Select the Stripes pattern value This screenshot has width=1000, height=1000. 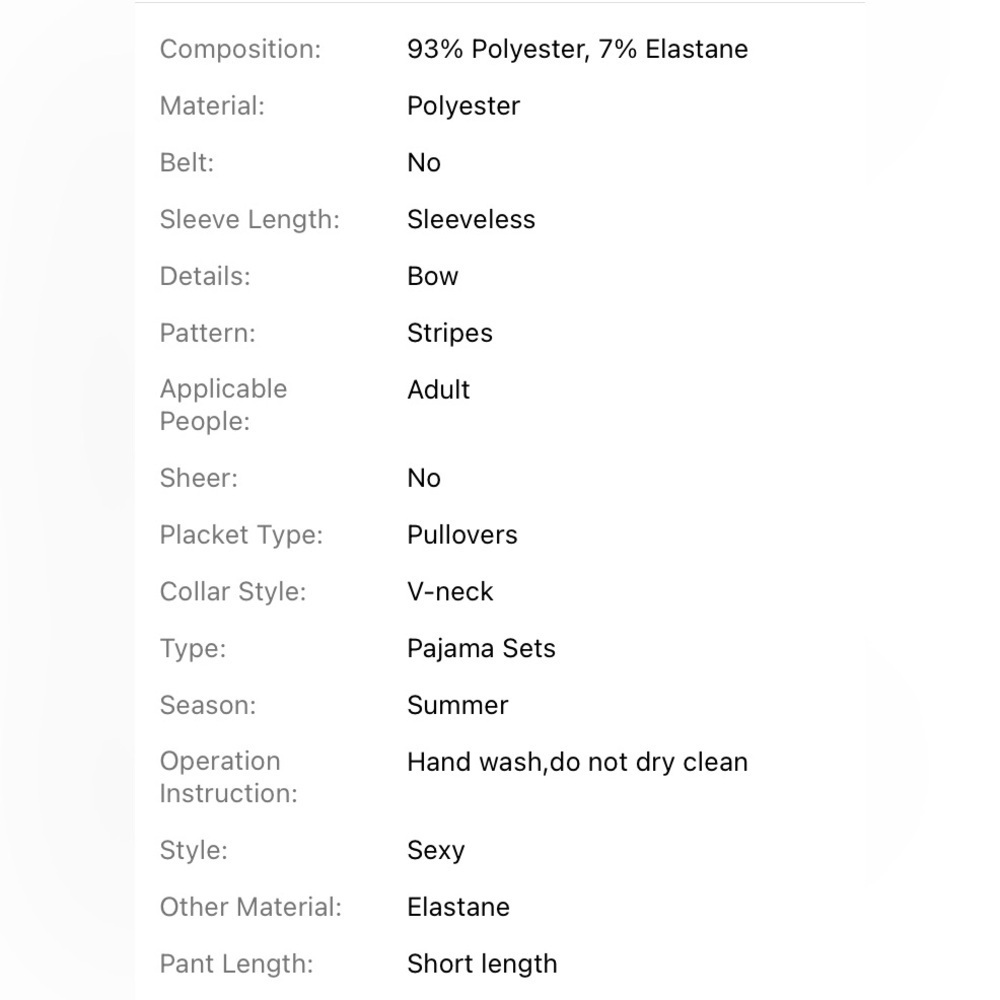coord(450,334)
